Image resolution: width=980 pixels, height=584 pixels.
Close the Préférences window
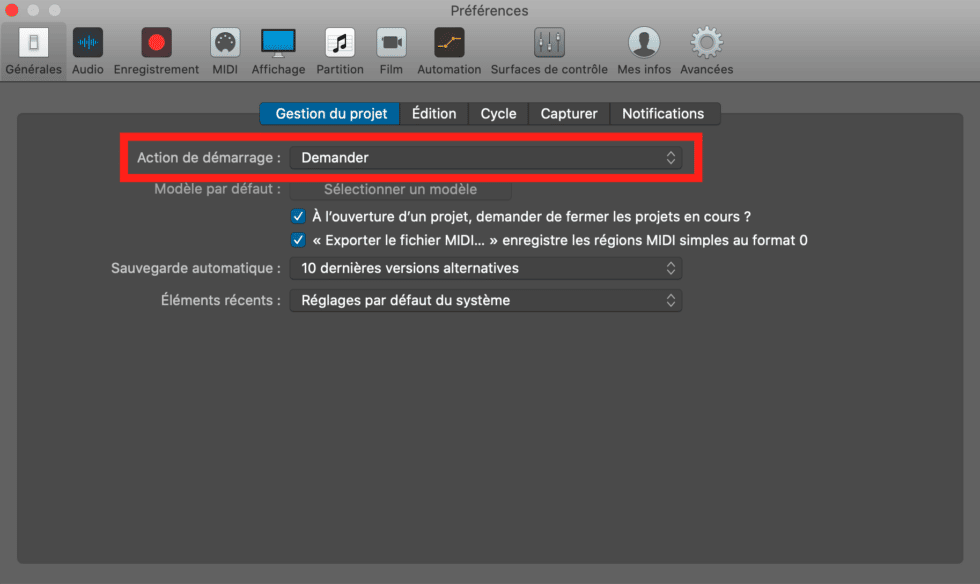click(11, 10)
